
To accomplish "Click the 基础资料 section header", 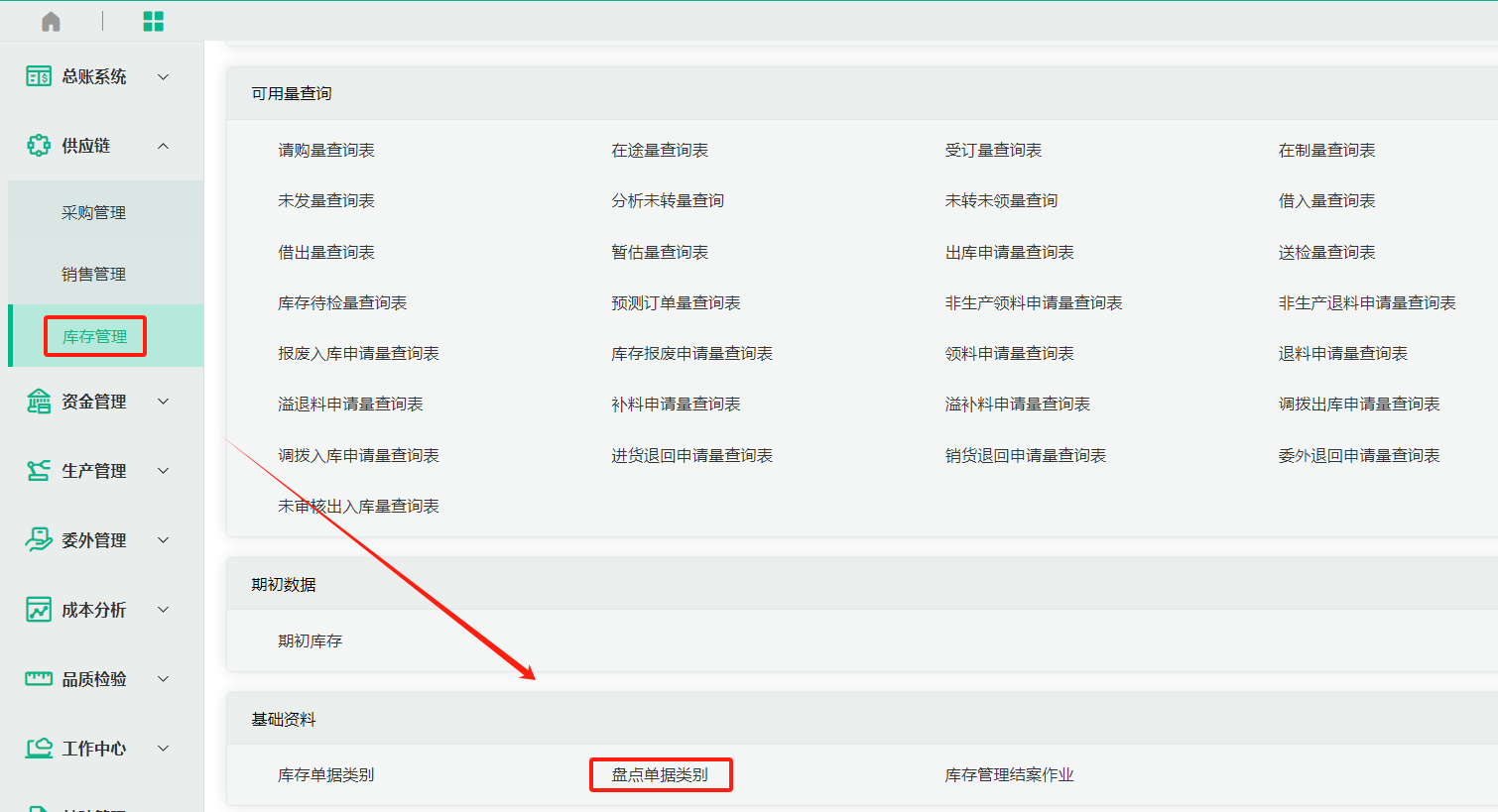I will (284, 719).
